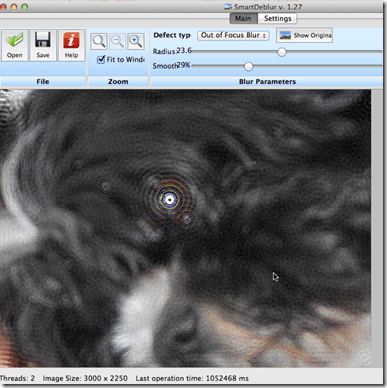Click the yellow window minimize button
Screen dimensions: 387x388
(14, 7)
